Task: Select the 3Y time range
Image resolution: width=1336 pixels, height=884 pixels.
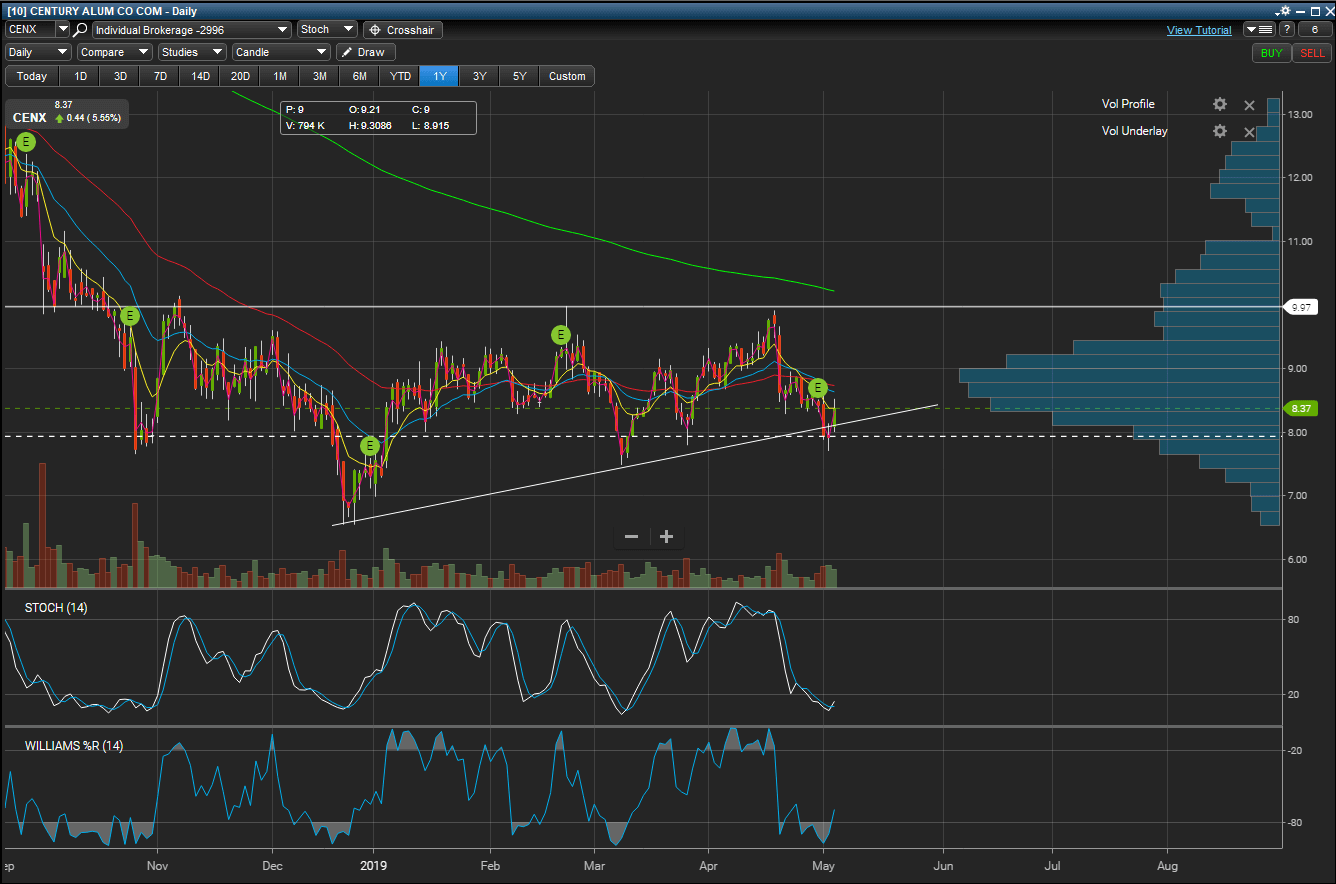Action: 480,76
